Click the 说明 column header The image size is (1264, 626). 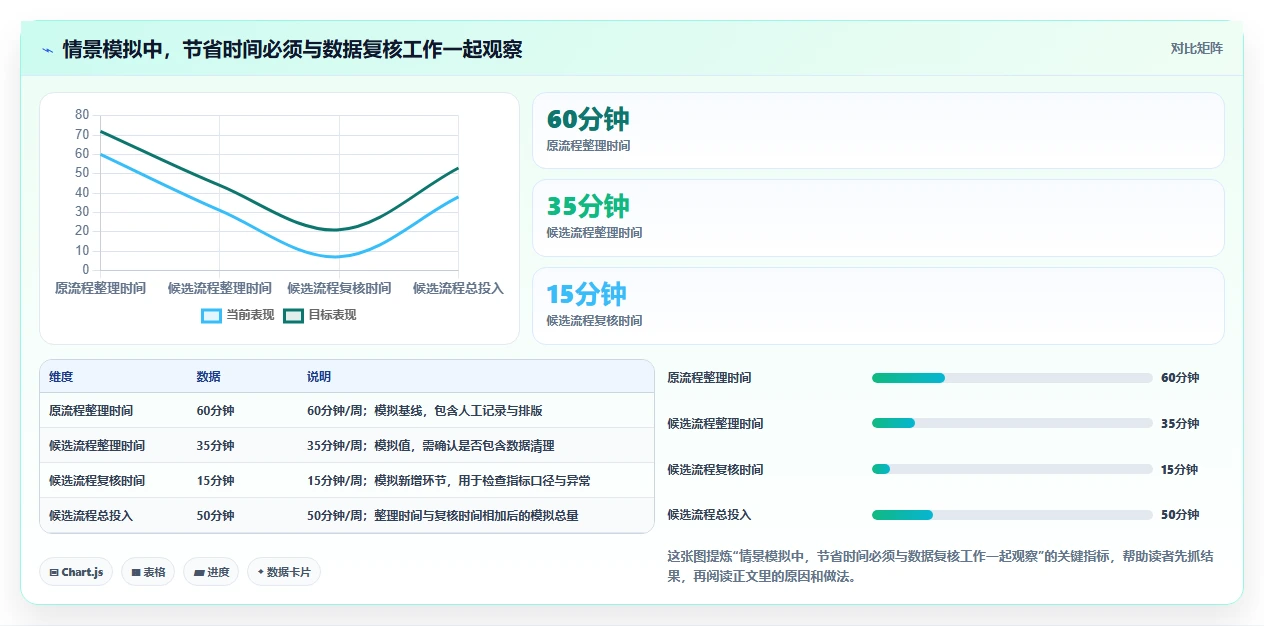click(319, 377)
